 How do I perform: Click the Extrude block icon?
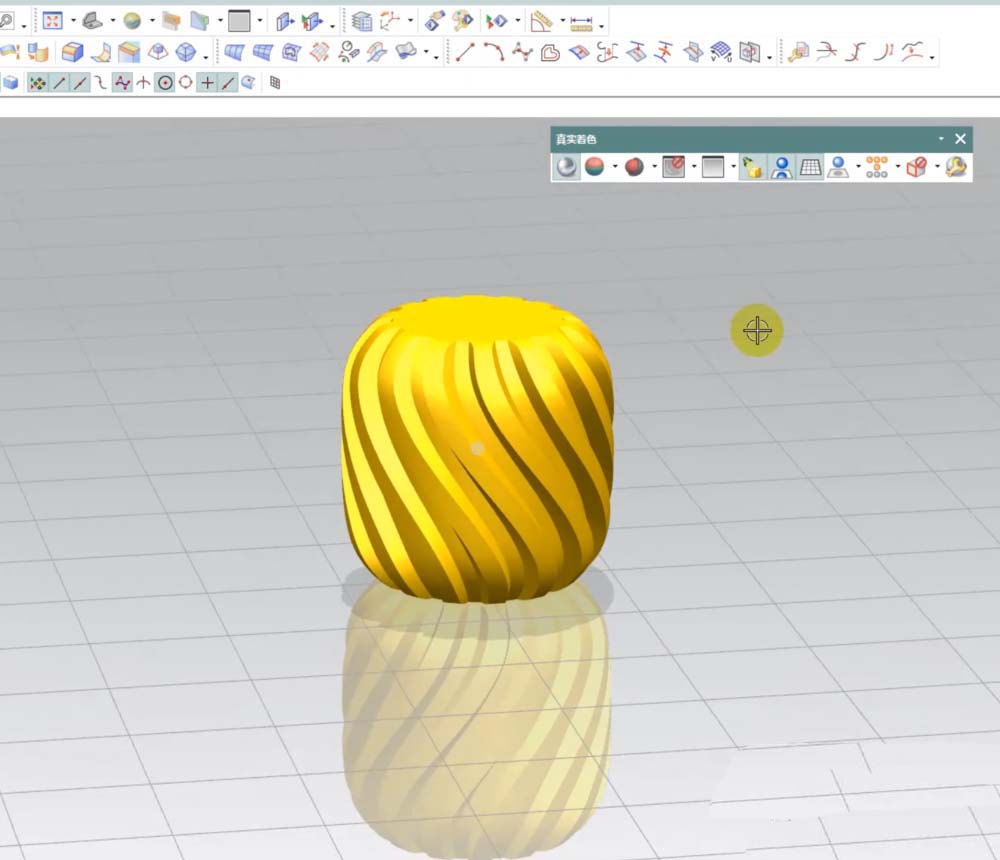72,52
